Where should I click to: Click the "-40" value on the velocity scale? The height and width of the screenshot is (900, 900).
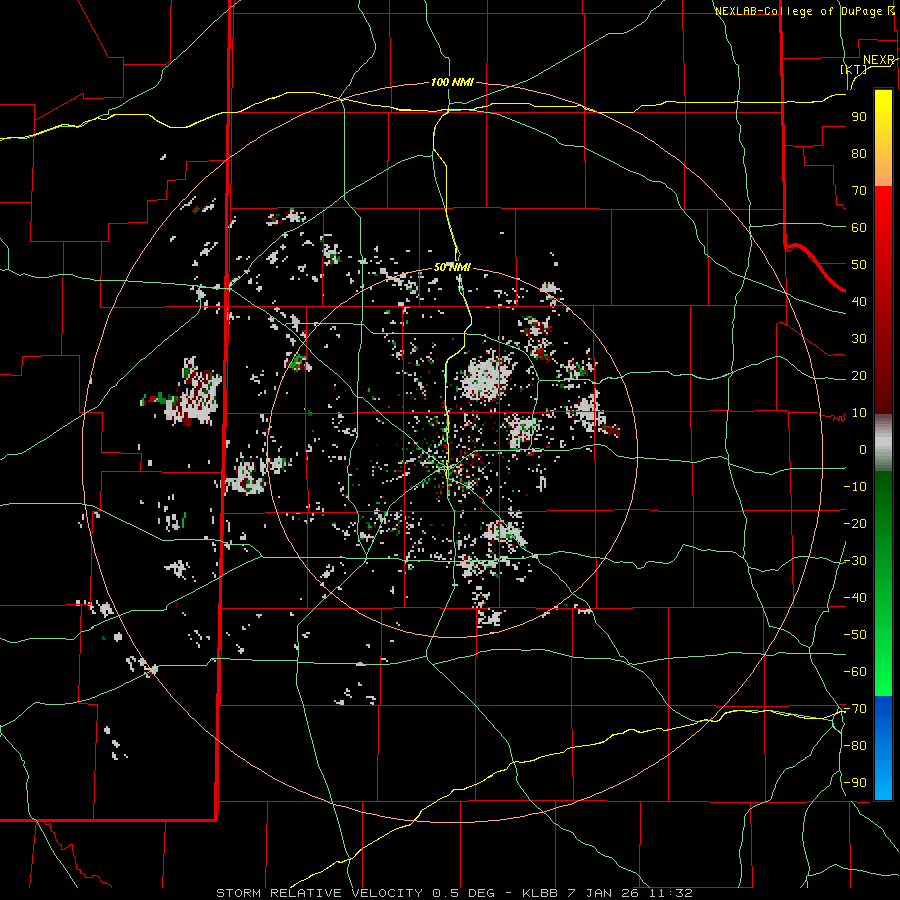[x=855, y=598]
